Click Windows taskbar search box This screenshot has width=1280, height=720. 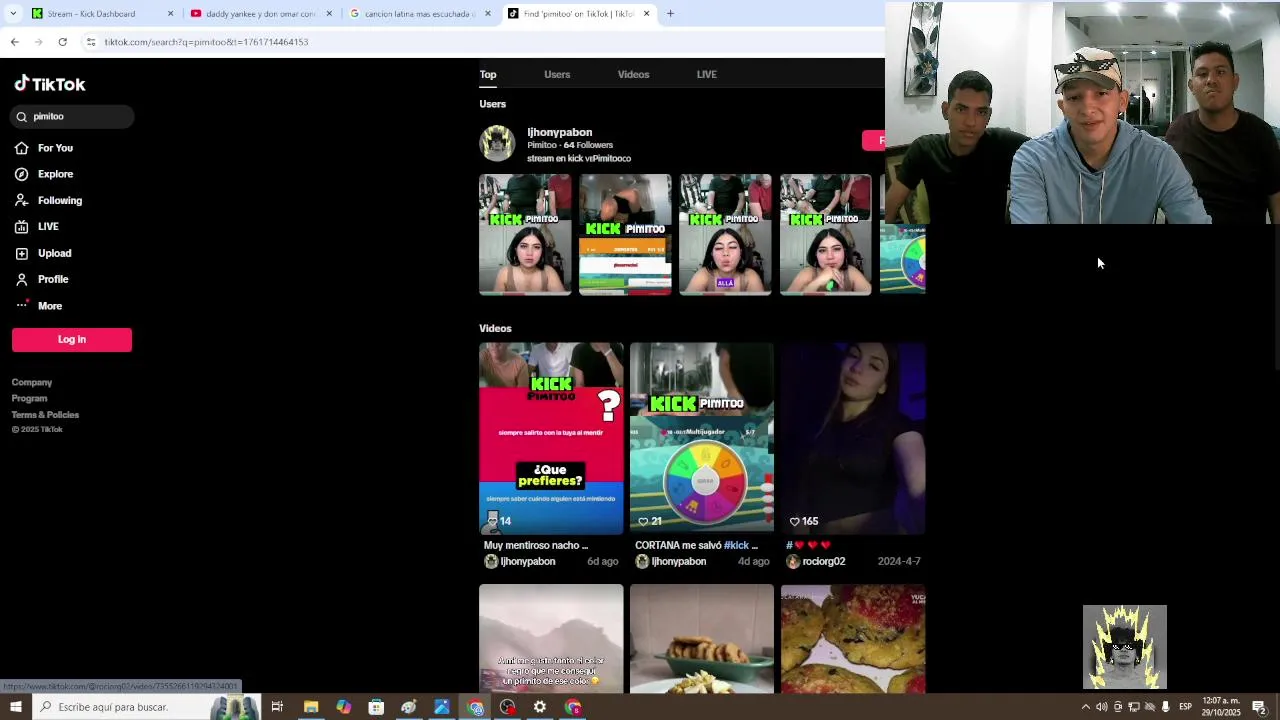(146, 707)
